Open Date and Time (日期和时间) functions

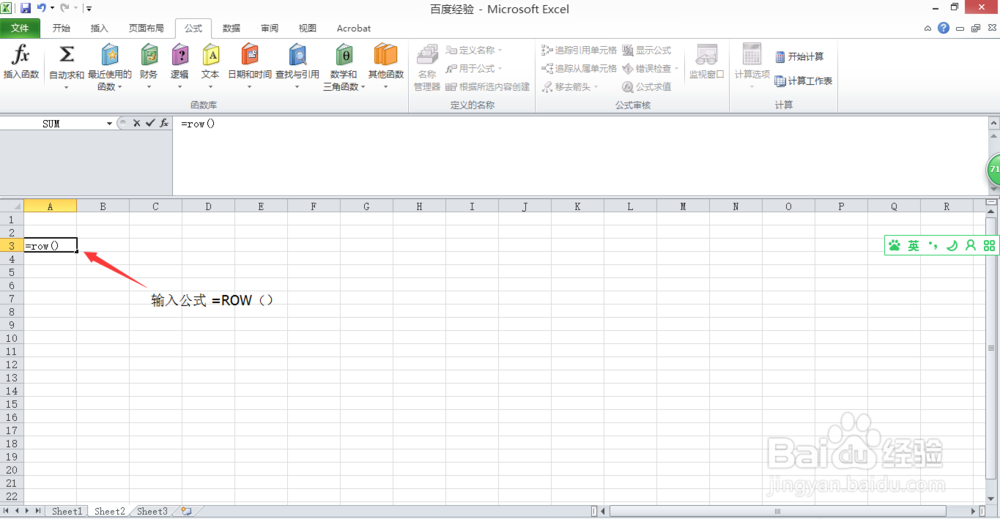[250, 66]
